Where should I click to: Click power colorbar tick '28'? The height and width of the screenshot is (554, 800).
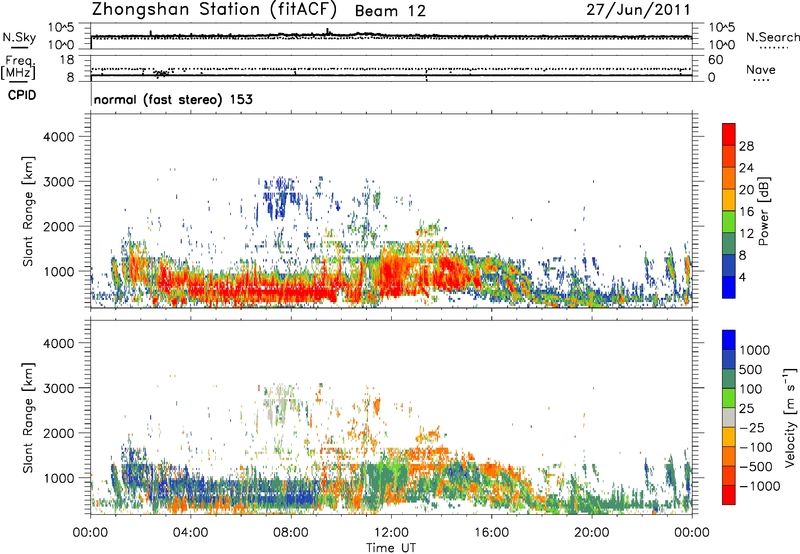tap(746, 146)
